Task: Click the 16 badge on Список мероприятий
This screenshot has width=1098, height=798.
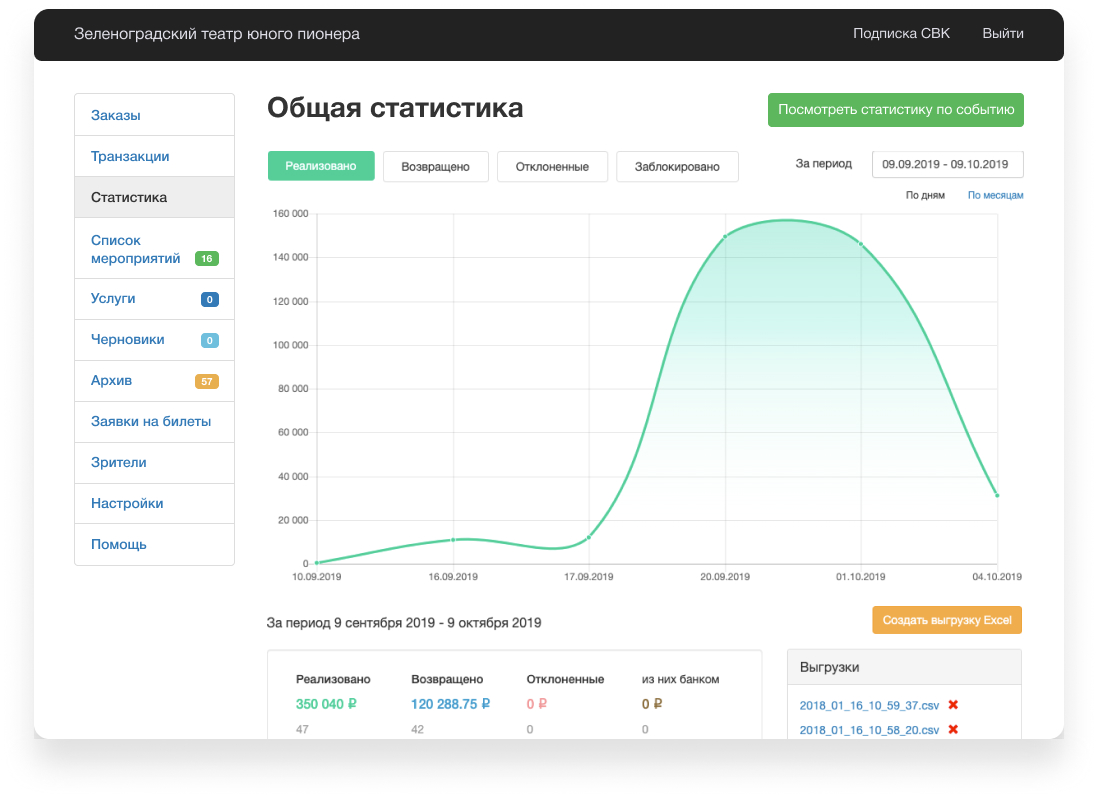Action: coord(207,258)
